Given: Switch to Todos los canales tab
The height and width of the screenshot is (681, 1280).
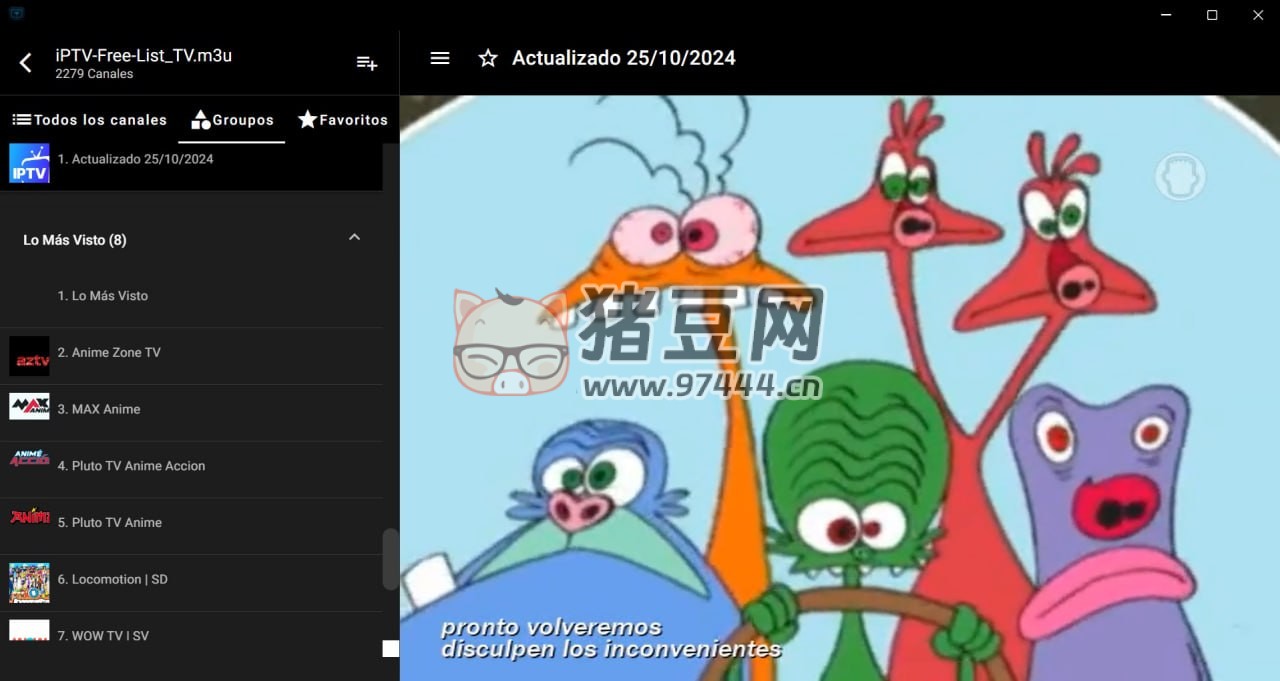Looking at the screenshot, I should click(90, 120).
